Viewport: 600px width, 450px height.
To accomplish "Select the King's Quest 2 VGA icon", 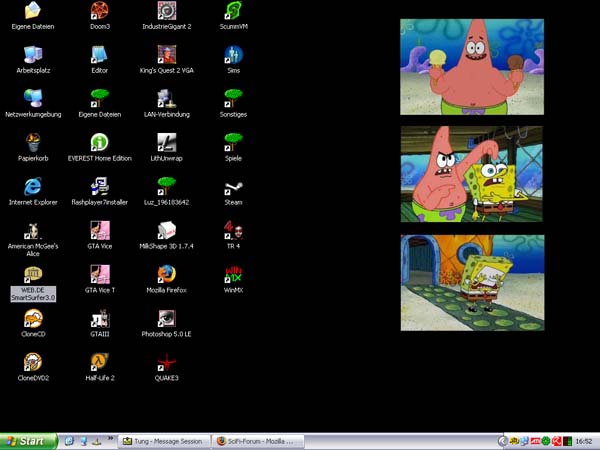I will [x=166, y=55].
